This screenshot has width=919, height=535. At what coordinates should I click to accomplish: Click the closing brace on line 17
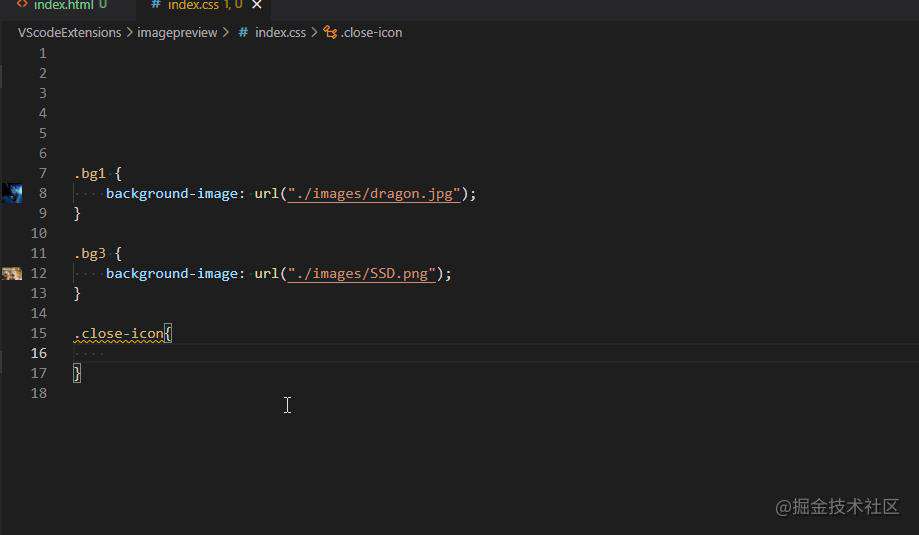(x=77, y=373)
